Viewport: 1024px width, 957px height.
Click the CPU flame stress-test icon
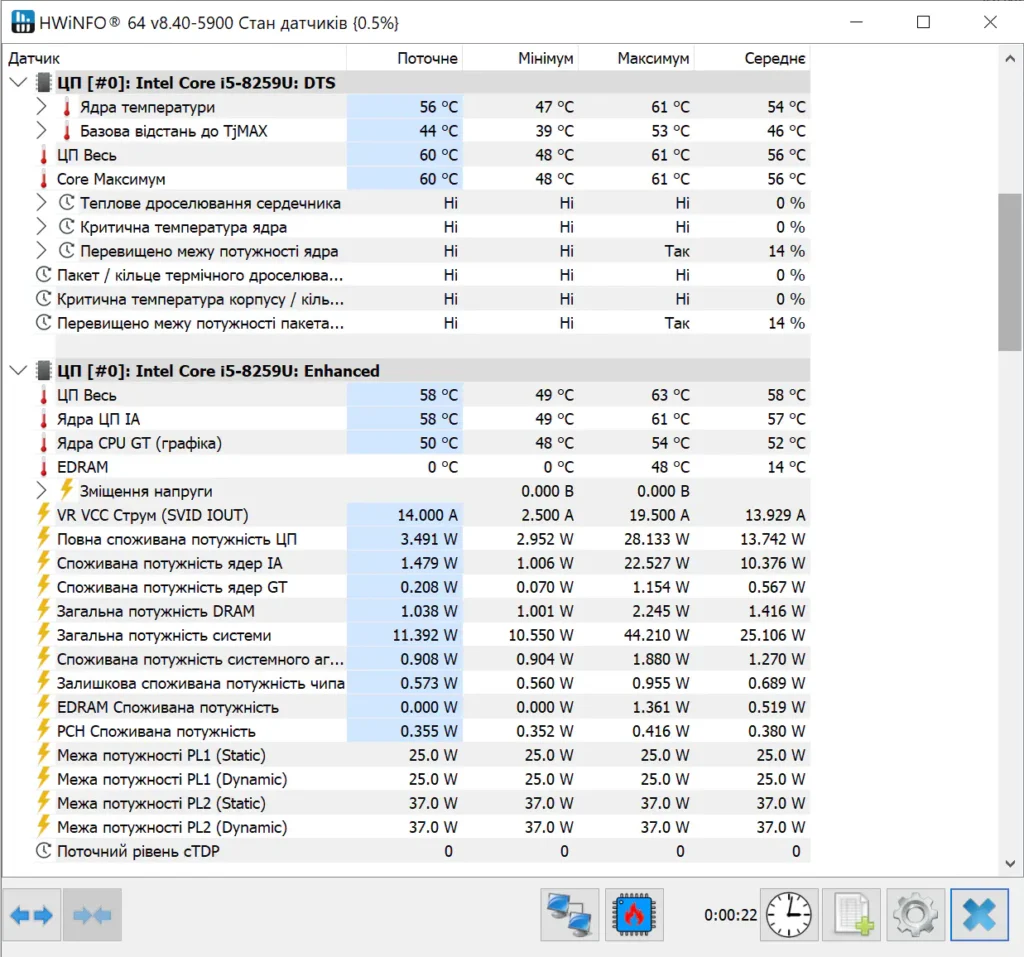click(x=634, y=915)
